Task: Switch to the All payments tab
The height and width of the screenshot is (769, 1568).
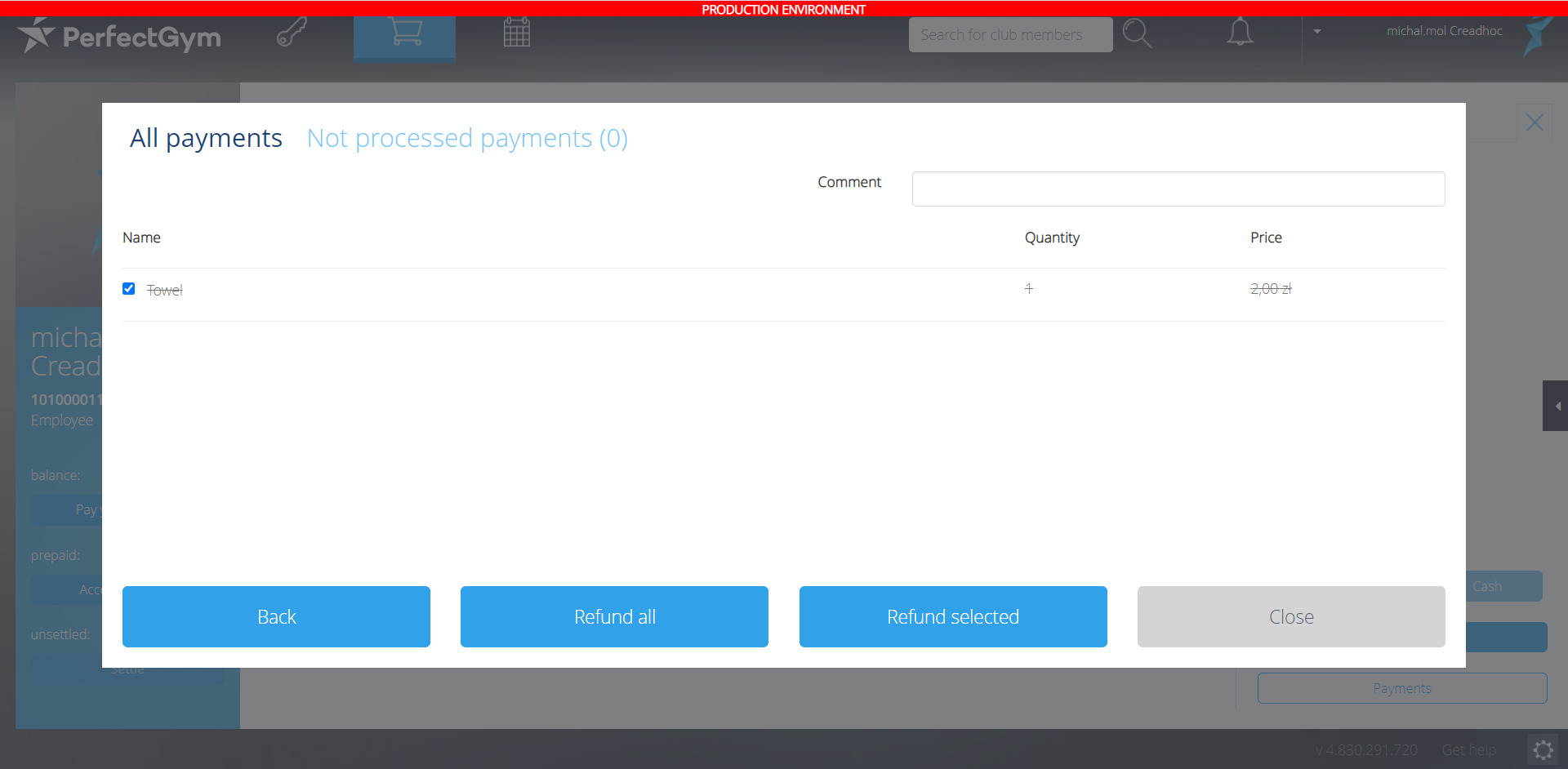Action: click(206, 138)
